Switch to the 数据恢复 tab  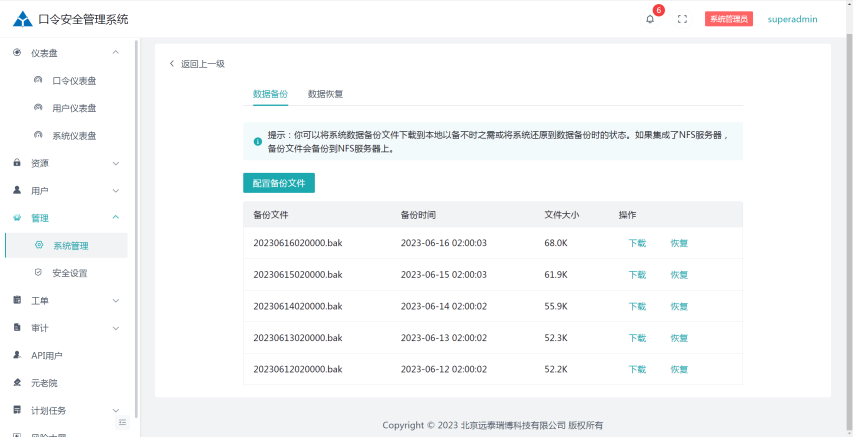click(x=325, y=94)
